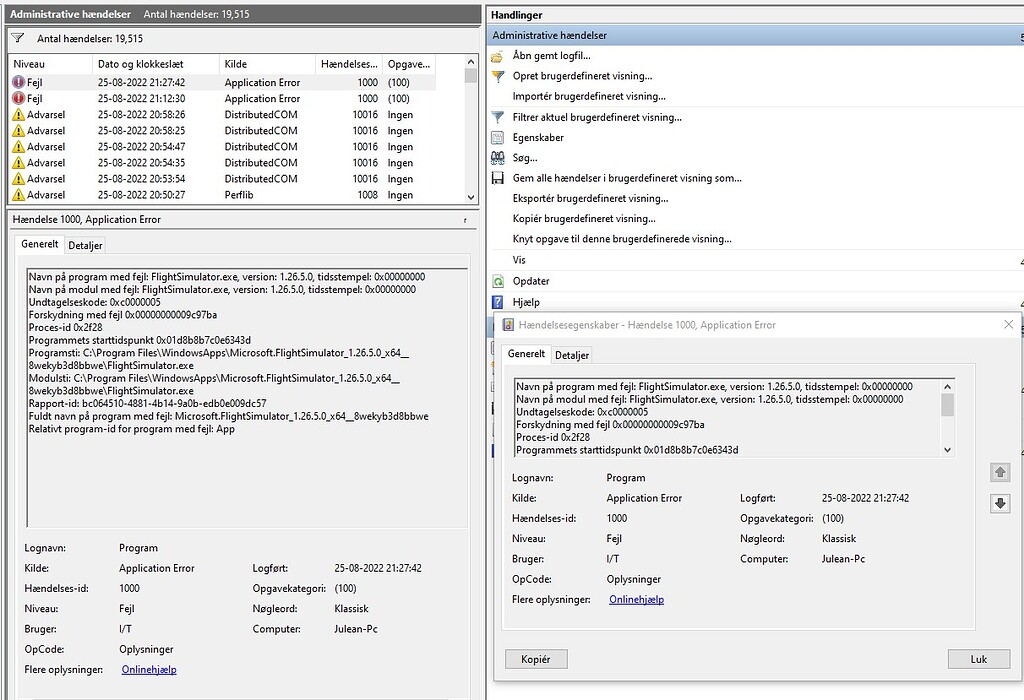Image resolution: width=1024 pixels, height=700 pixels.
Task: Refresh events with the Opdater icon
Action: point(496,281)
